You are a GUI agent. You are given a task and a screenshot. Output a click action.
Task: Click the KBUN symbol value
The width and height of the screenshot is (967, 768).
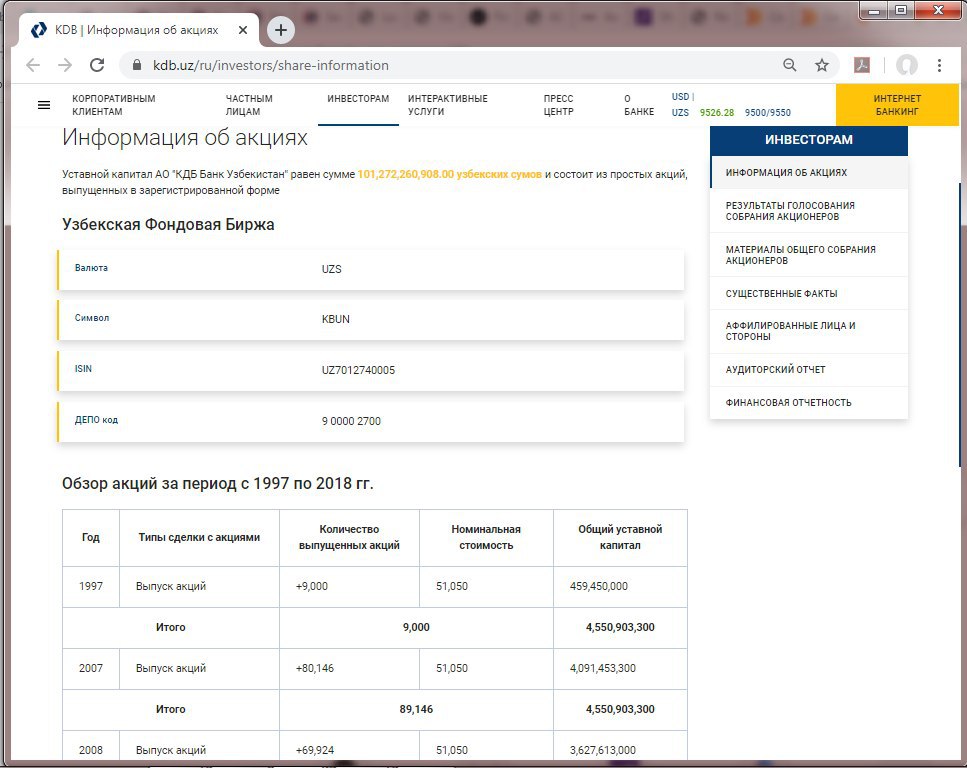point(335,320)
